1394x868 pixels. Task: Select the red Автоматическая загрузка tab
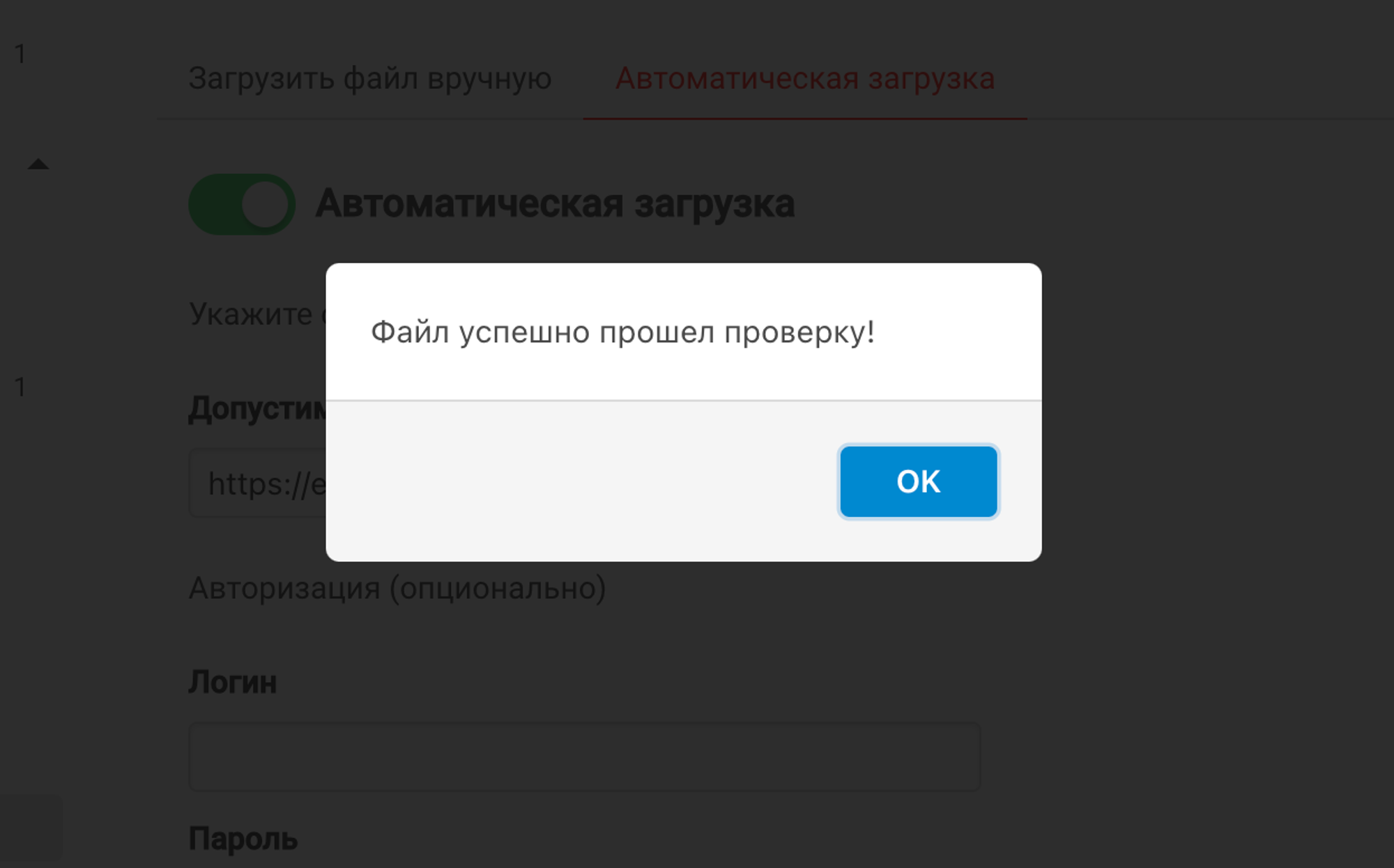804,78
